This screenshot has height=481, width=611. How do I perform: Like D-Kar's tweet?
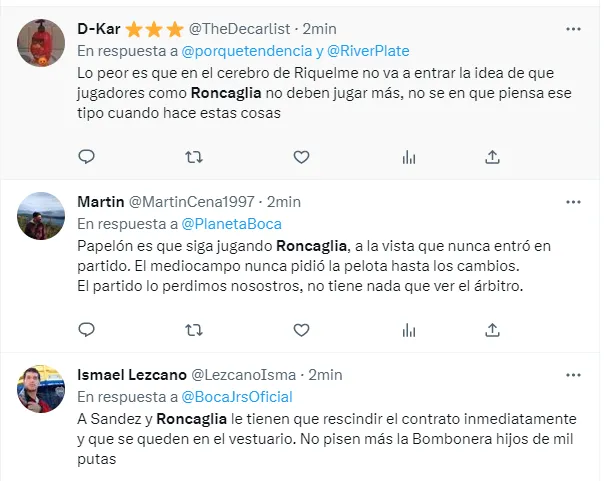301,156
